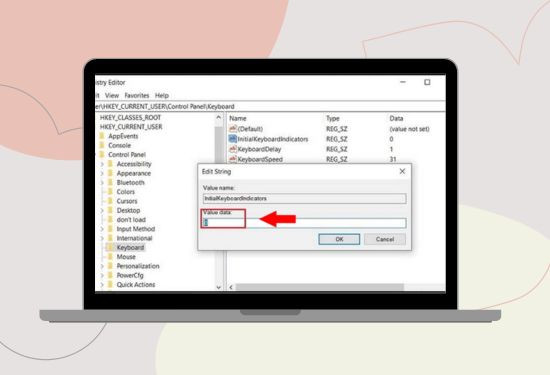
Task: Click the values pane scroll left arrow
Action: (231, 287)
